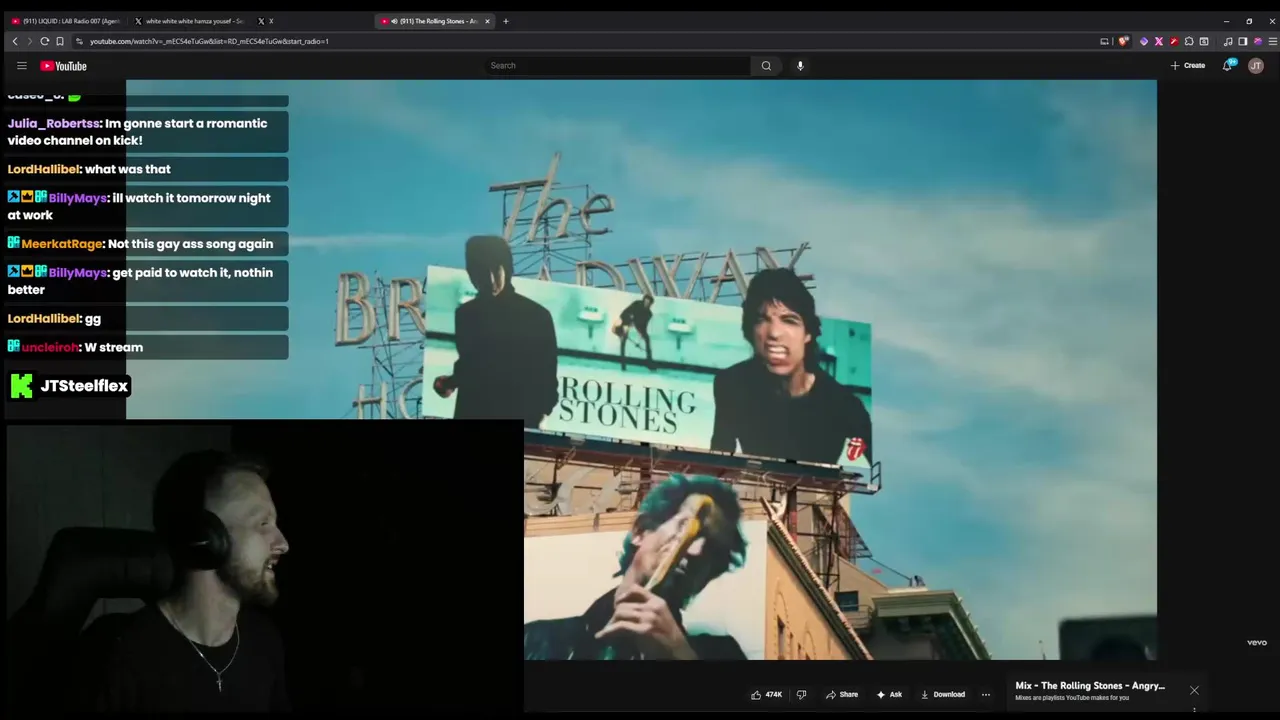Open the red extension icon in toolbar
The height and width of the screenshot is (720, 1280).
point(1174,41)
